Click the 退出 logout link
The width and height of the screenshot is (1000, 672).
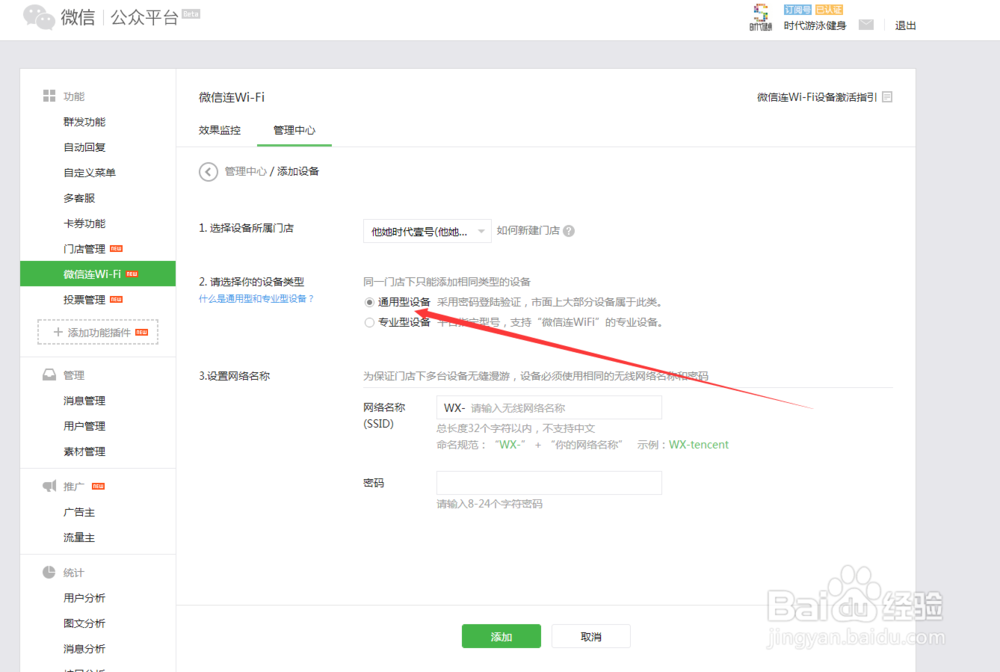906,26
